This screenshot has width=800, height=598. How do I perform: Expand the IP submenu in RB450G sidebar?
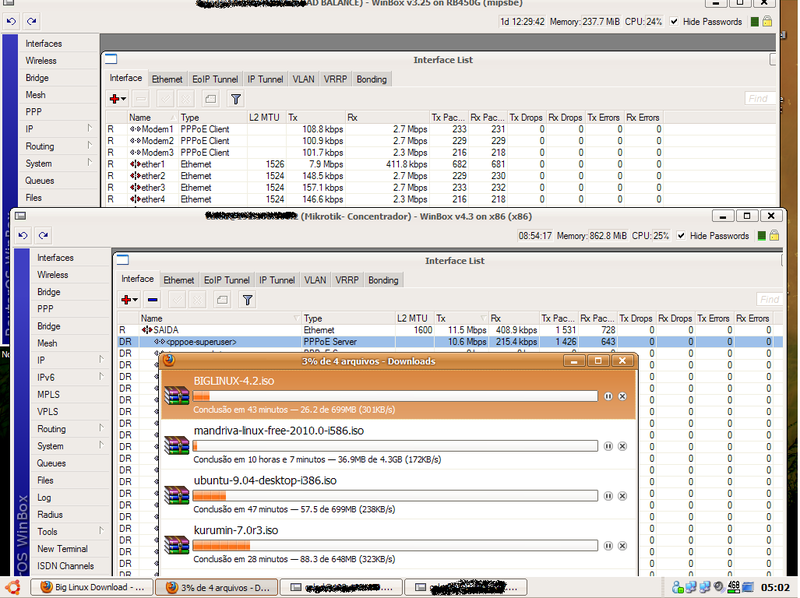(x=89, y=129)
